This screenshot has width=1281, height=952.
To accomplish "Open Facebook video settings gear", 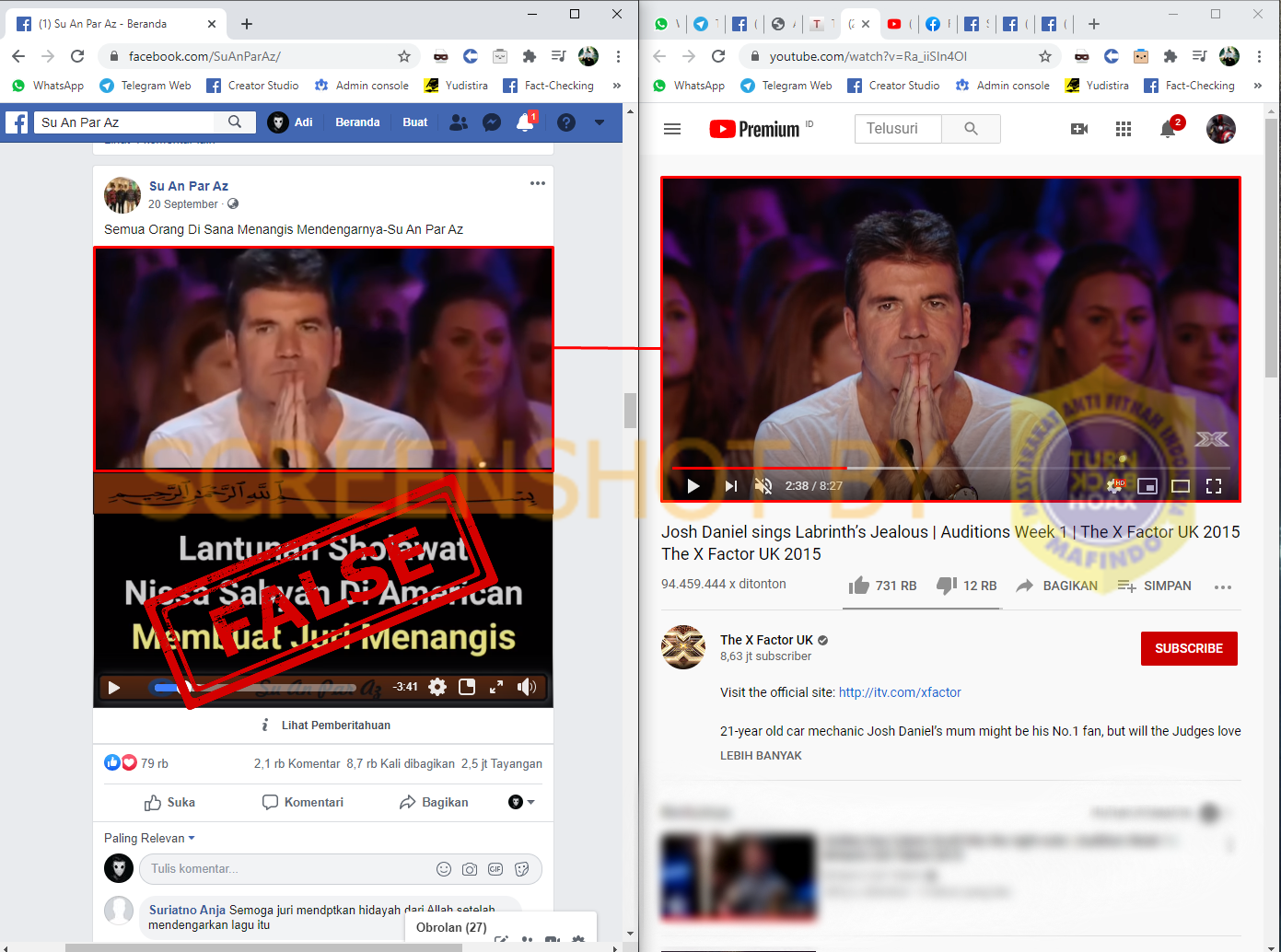I will pos(437,687).
